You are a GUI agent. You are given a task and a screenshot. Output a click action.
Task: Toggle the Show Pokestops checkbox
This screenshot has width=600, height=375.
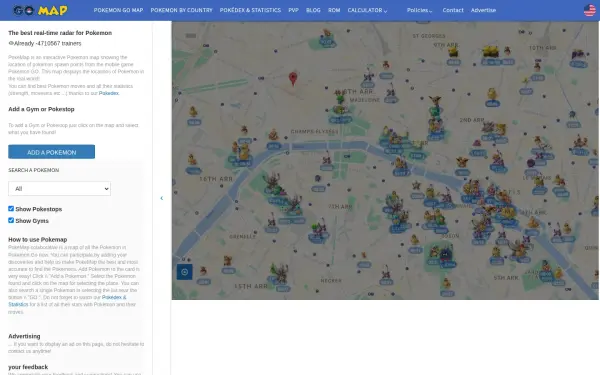click(11, 209)
